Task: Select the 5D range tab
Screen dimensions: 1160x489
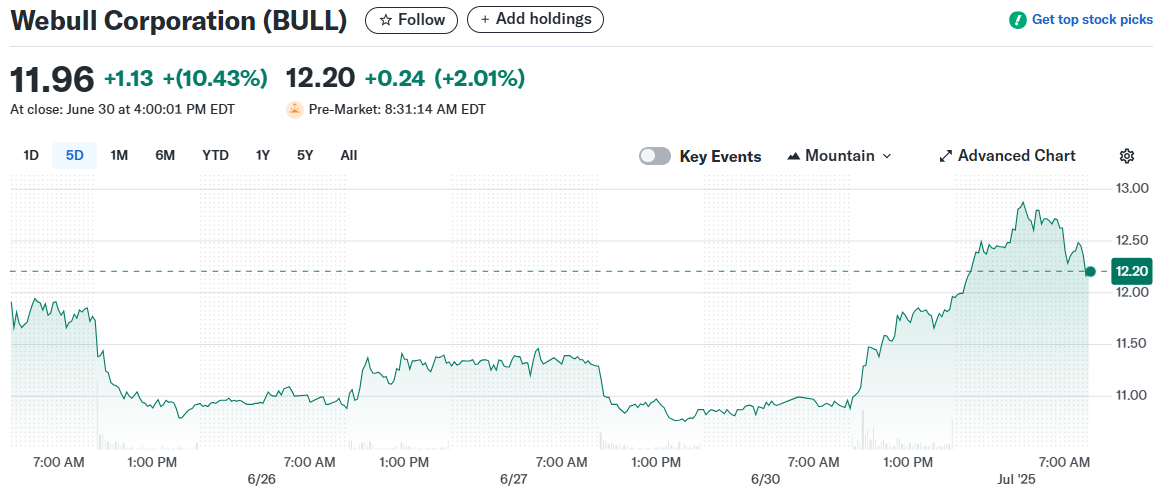Action: coord(75,155)
